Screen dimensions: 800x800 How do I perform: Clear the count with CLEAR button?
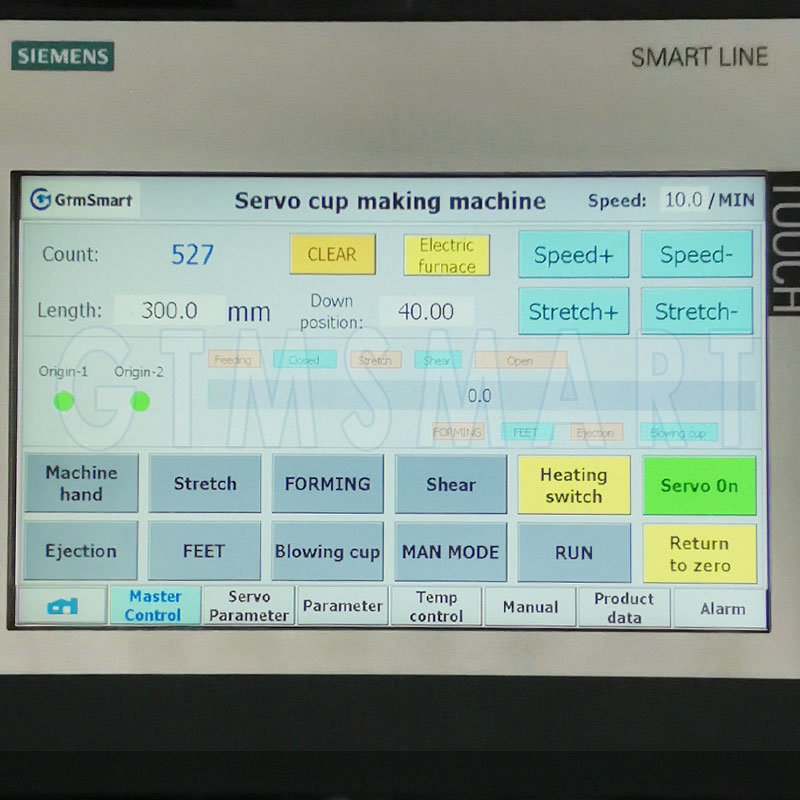pyautogui.click(x=332, y=255)
